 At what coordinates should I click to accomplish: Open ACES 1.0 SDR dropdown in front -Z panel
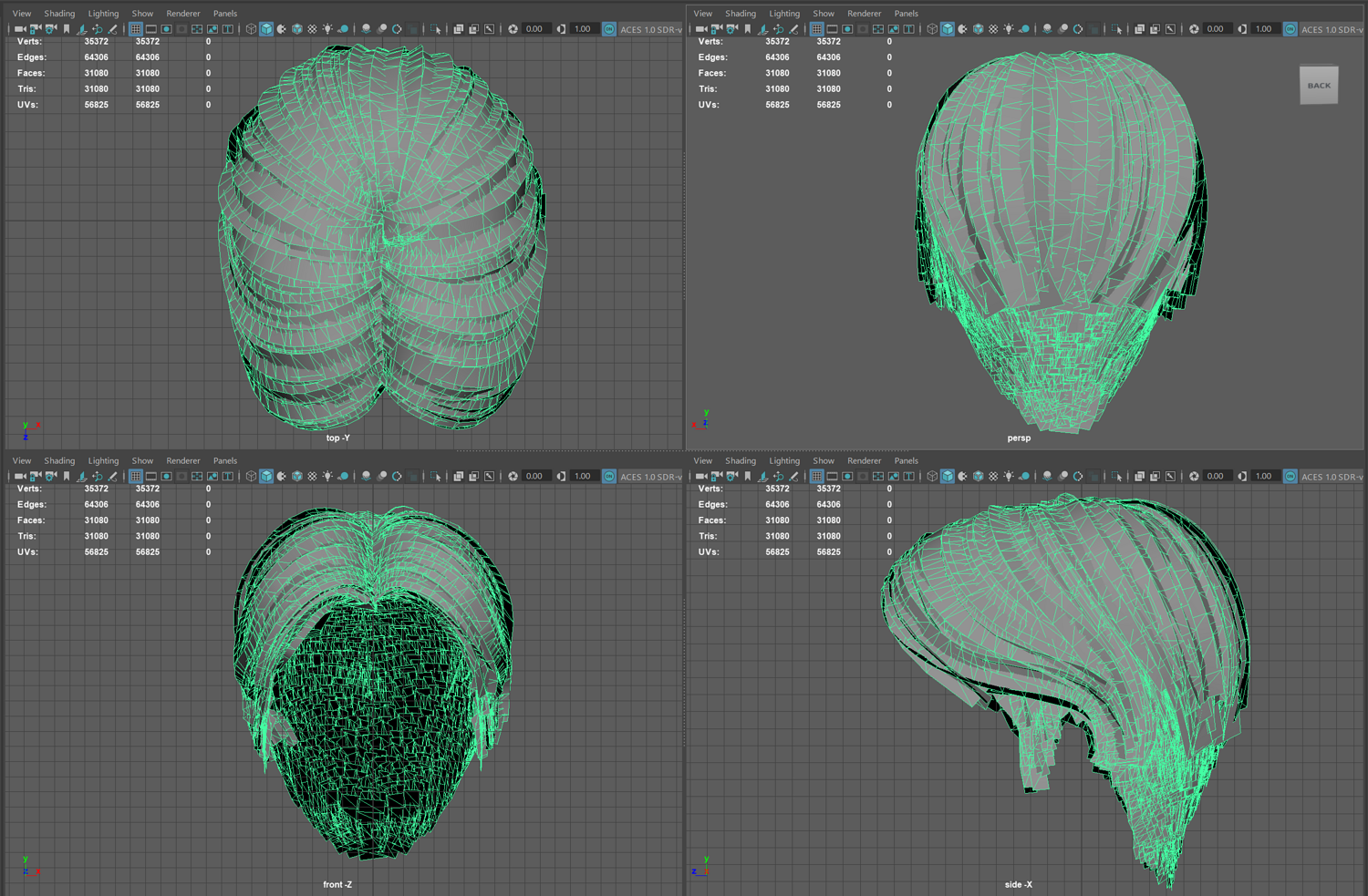pyautogui.click(x=650, y=476)
